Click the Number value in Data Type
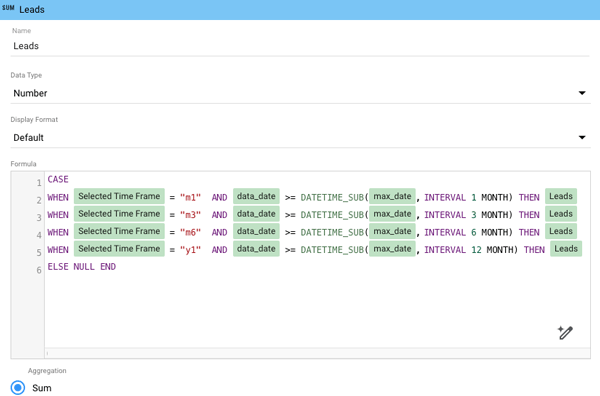 [30, 93]
